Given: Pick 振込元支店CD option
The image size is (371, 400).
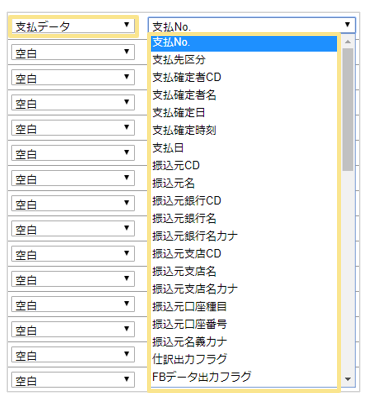Looking at the screenshot, I should pyautogui.click(x=244, y=254).
